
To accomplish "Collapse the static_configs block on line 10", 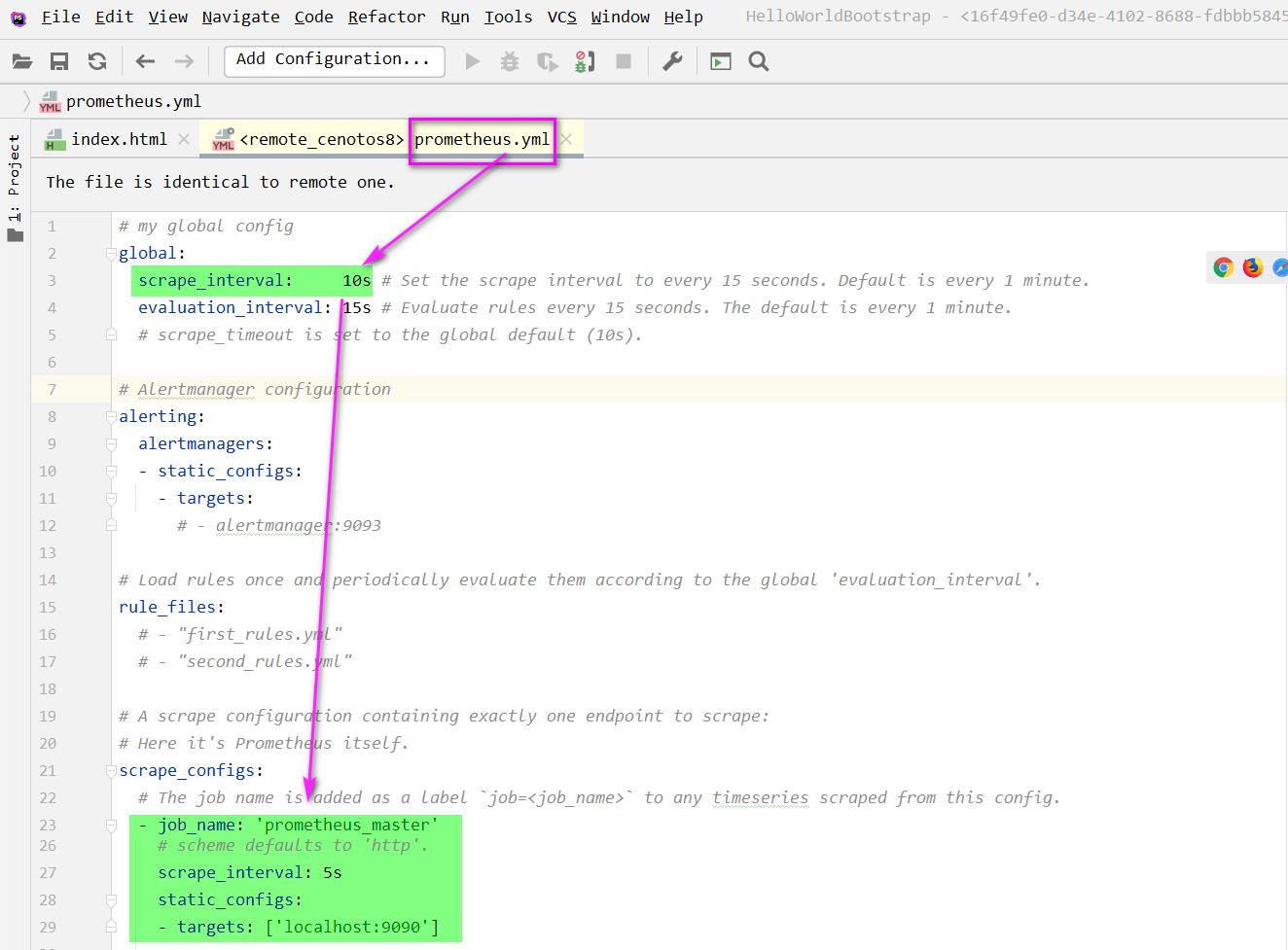I will 111,472.
